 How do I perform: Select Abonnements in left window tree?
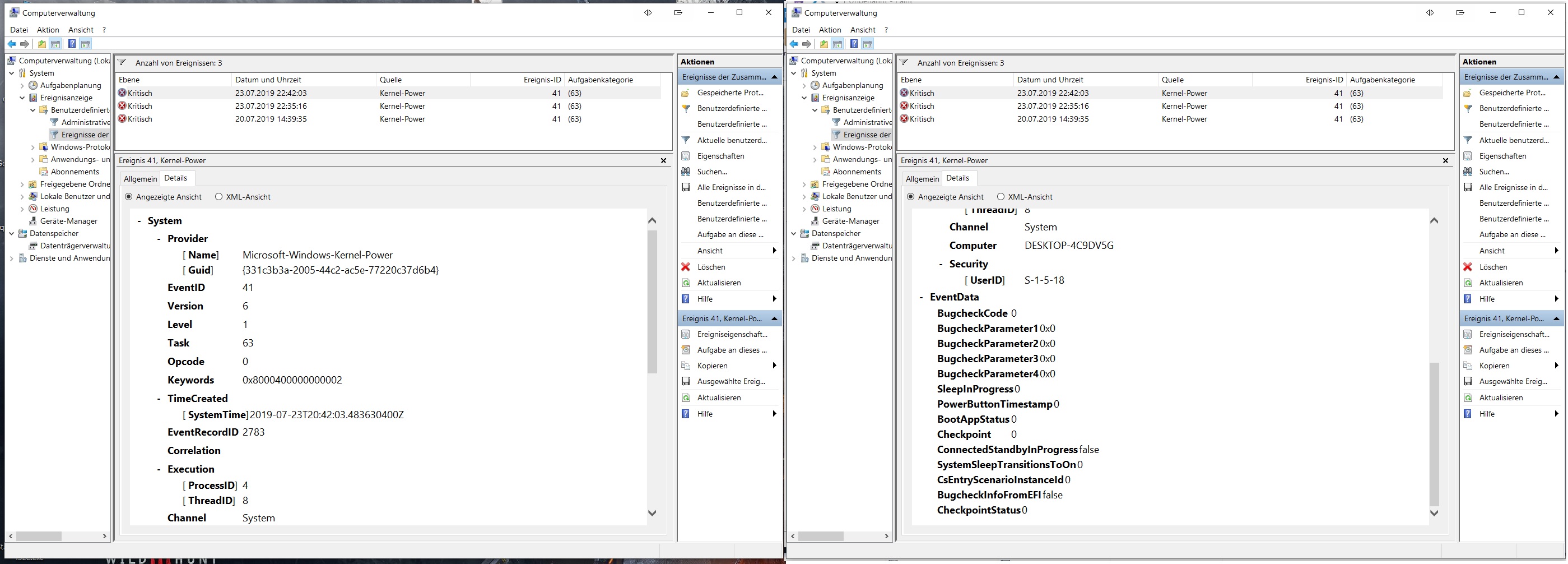[x=75, y=172]
